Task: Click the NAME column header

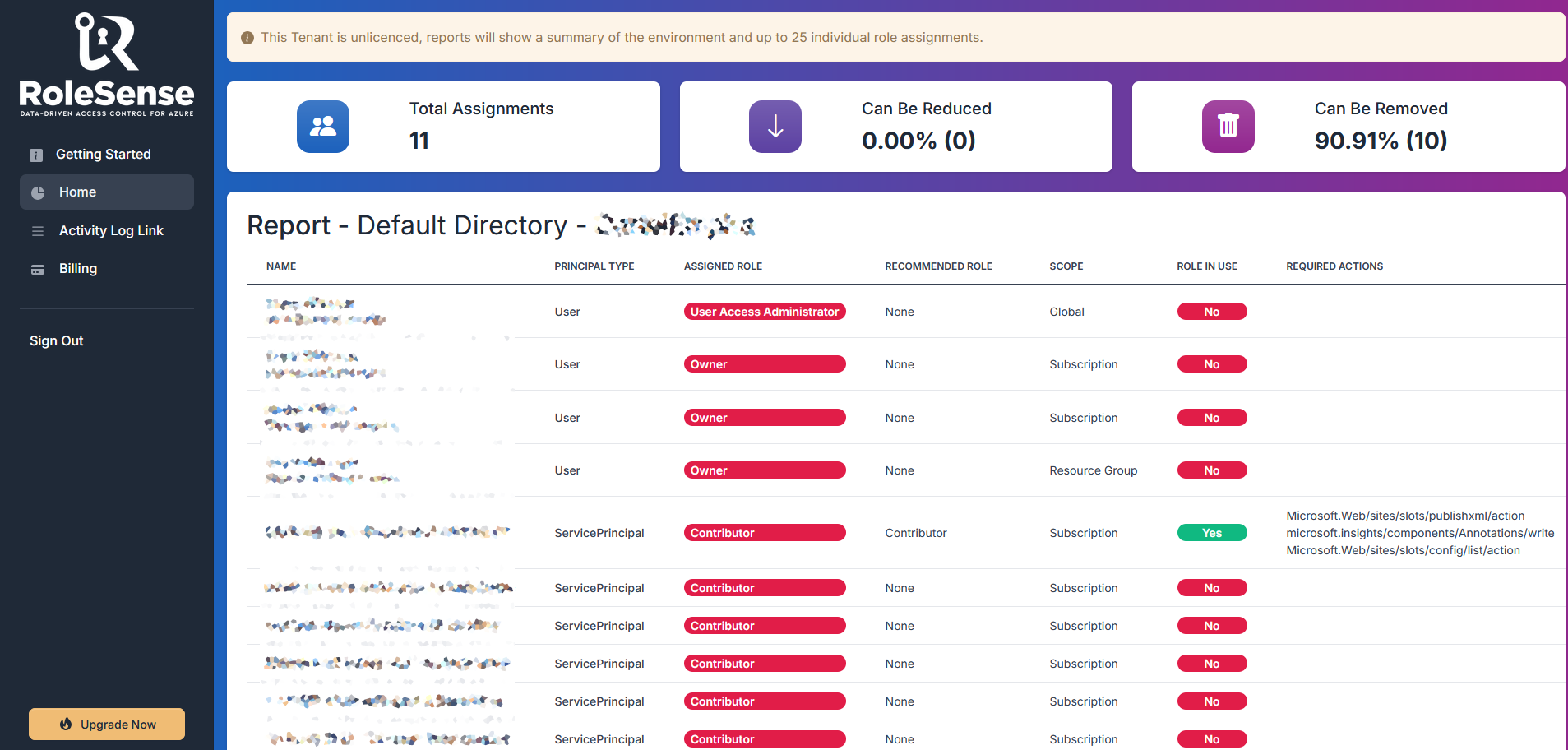Action: pos(281,266)
